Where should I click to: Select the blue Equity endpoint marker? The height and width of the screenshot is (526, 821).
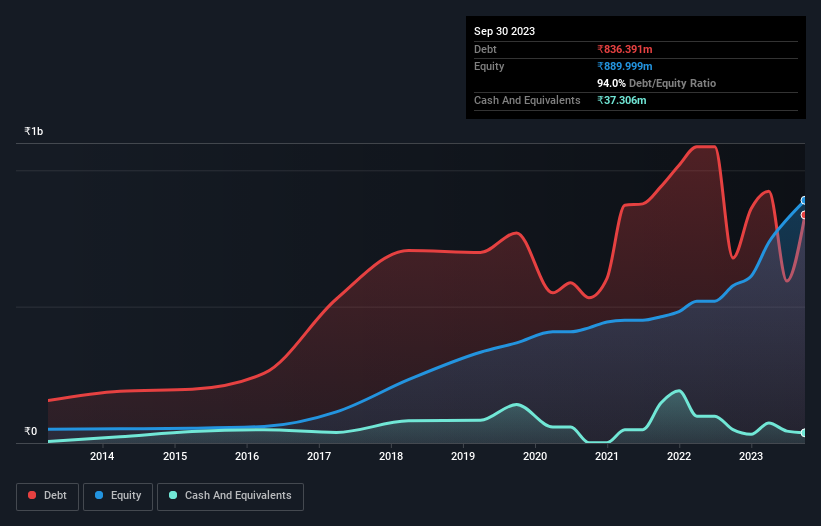pyautogui.click(x=804, y=200)
